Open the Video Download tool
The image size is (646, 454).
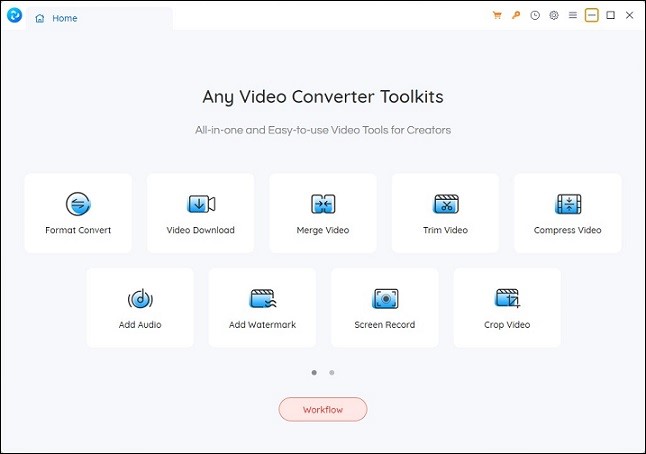click(x=201, y=213)
